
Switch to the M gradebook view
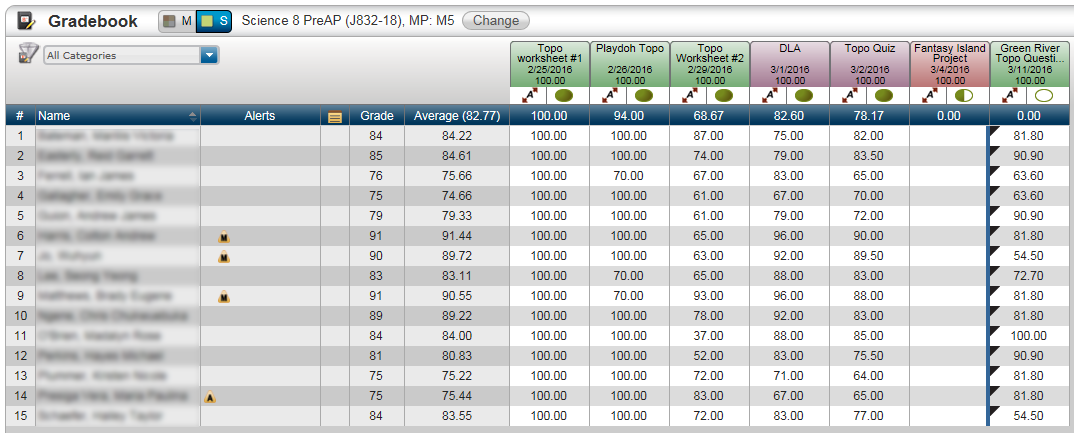[x=178, y=21]
